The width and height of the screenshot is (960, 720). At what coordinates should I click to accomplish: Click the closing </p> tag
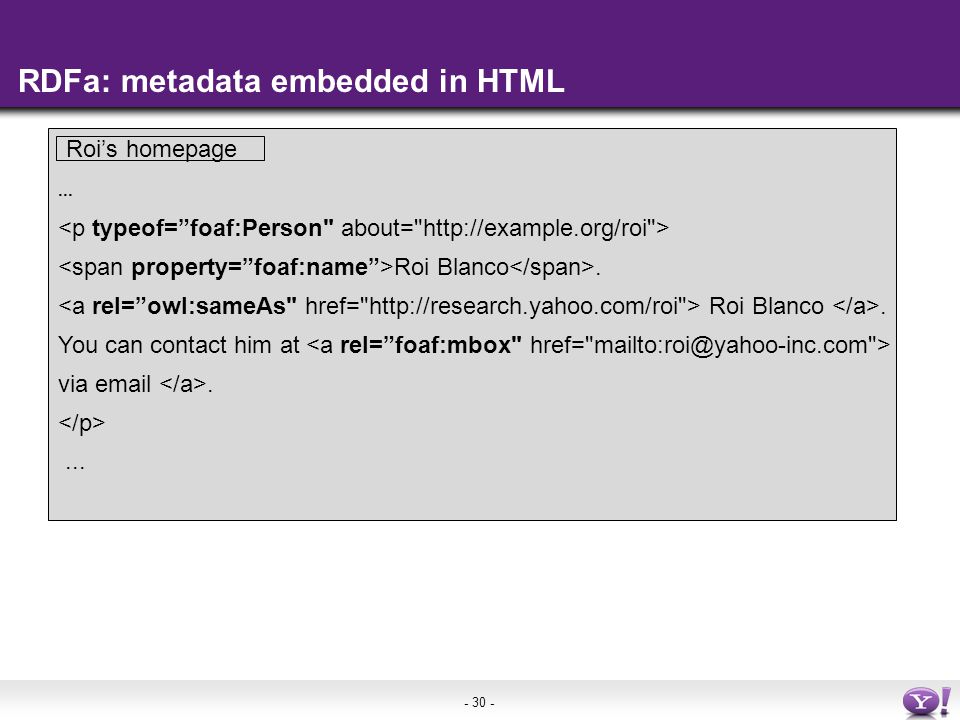click(x=81, y=423)
